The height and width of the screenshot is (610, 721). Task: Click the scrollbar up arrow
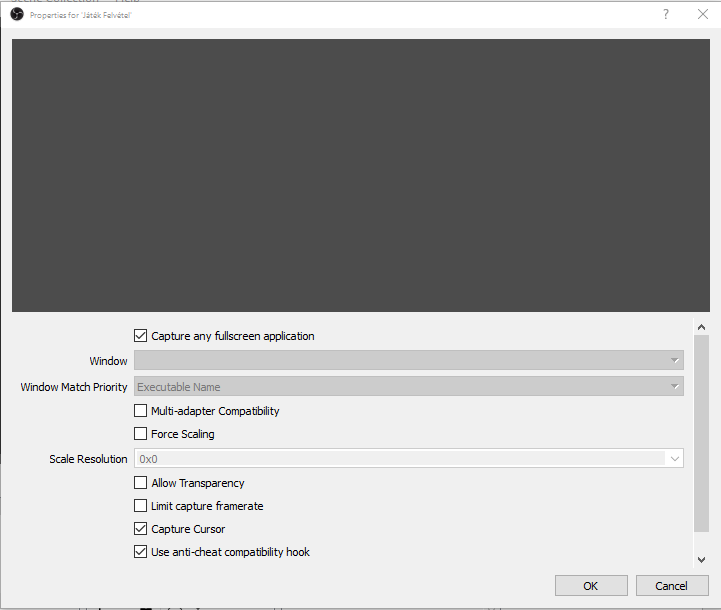(701, 327)
